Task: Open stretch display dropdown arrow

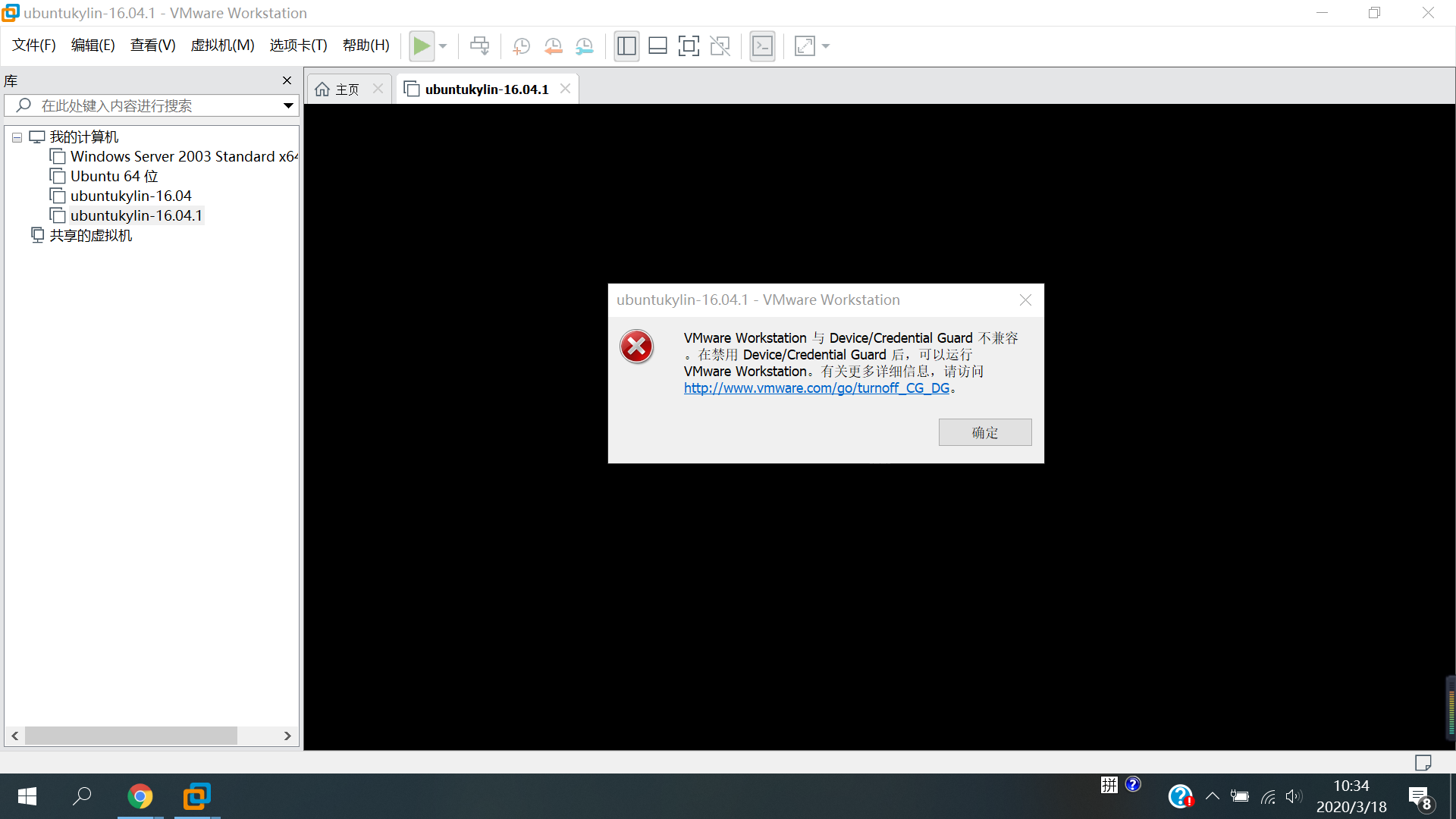Action: [x=826, y=46]
